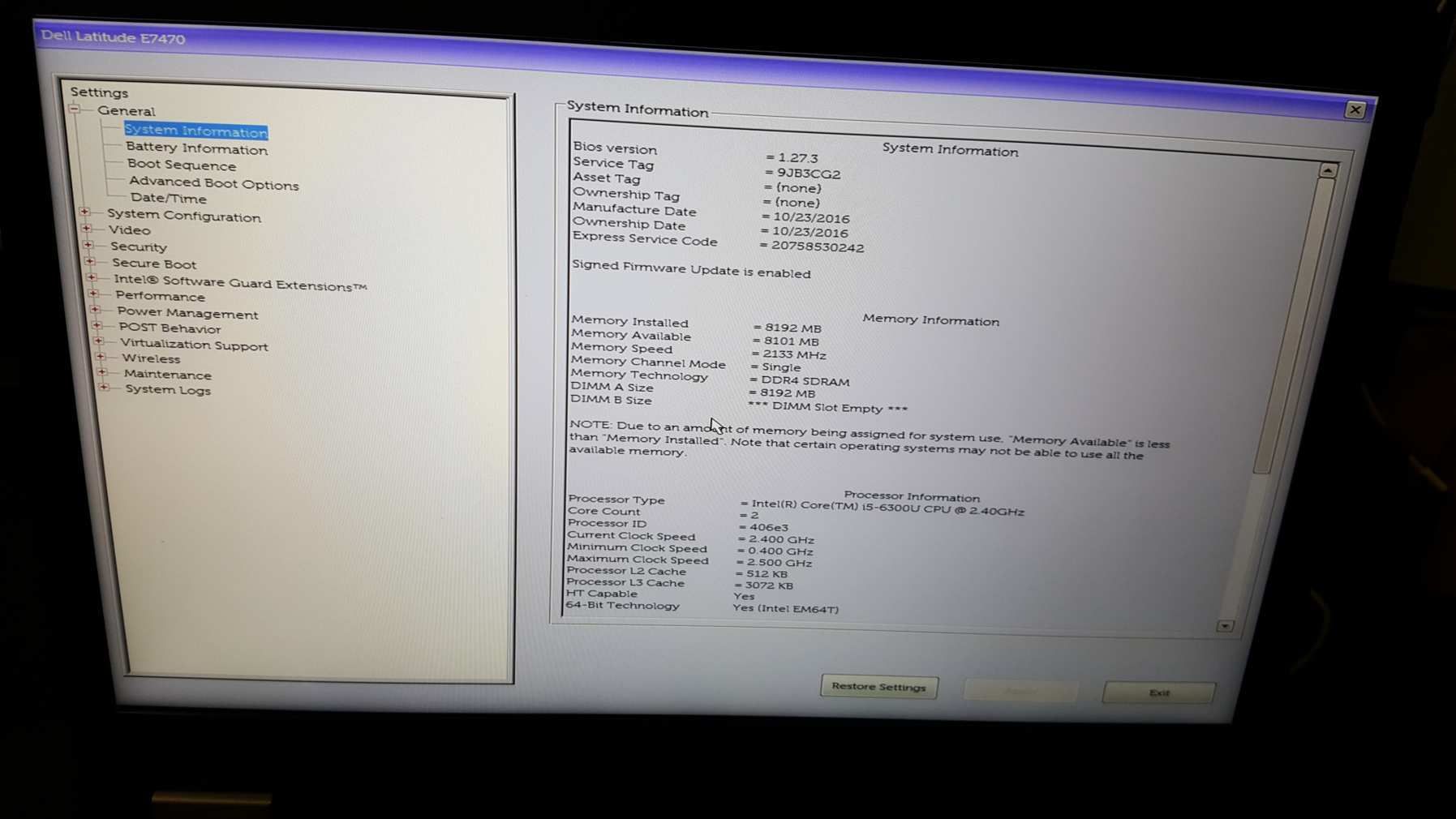Expand the Performance node
Screen dimensions: 1456x819
click(93, 294)
